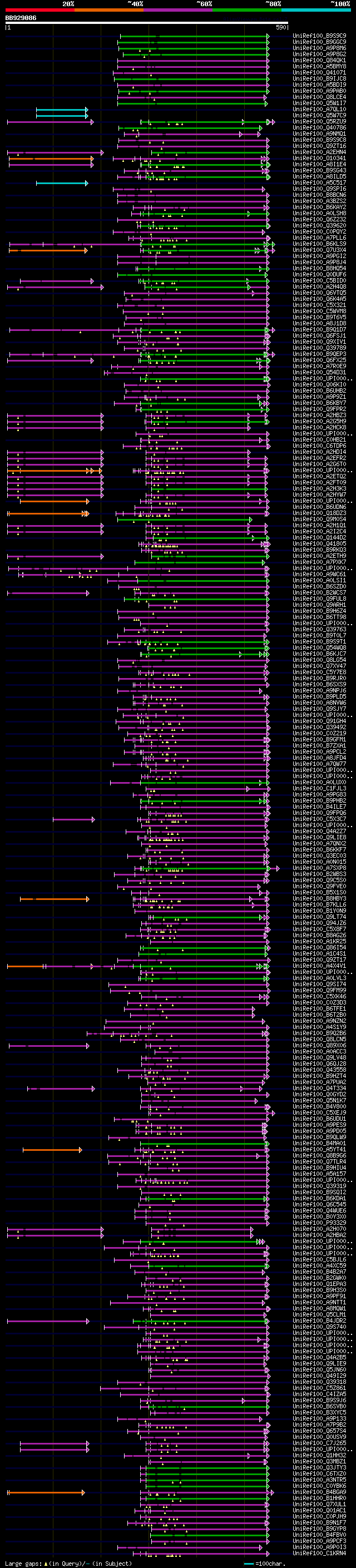
Task: Open hit UniRef100_Q8LCE4
Action: point(319,97)
